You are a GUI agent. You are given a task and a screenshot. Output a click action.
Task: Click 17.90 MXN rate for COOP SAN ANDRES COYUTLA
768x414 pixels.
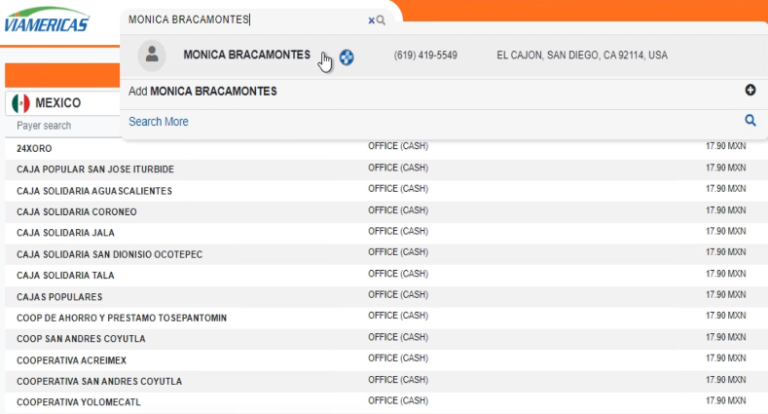(x=726, y=338)
